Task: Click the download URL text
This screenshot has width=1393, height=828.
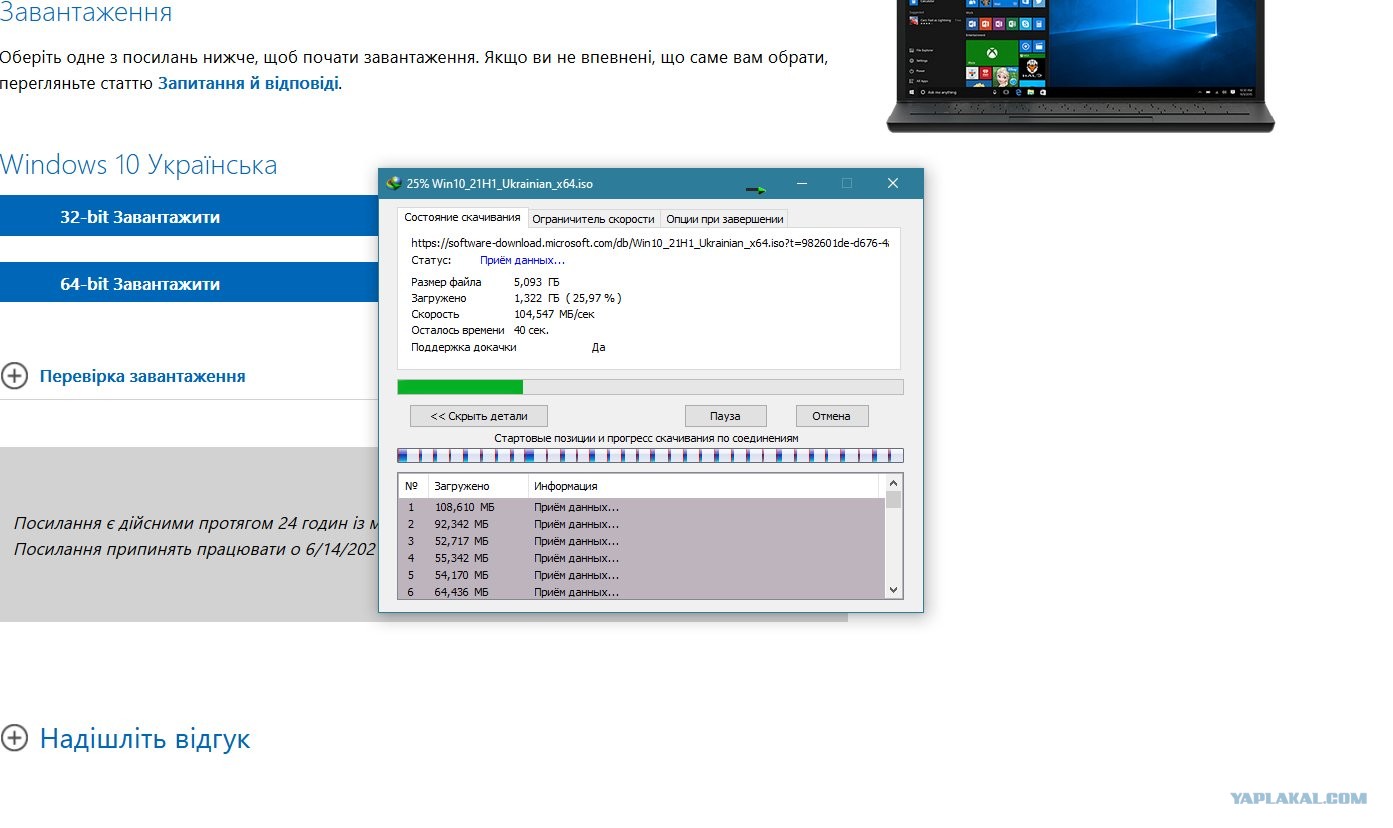Action: tap(650, 242)
